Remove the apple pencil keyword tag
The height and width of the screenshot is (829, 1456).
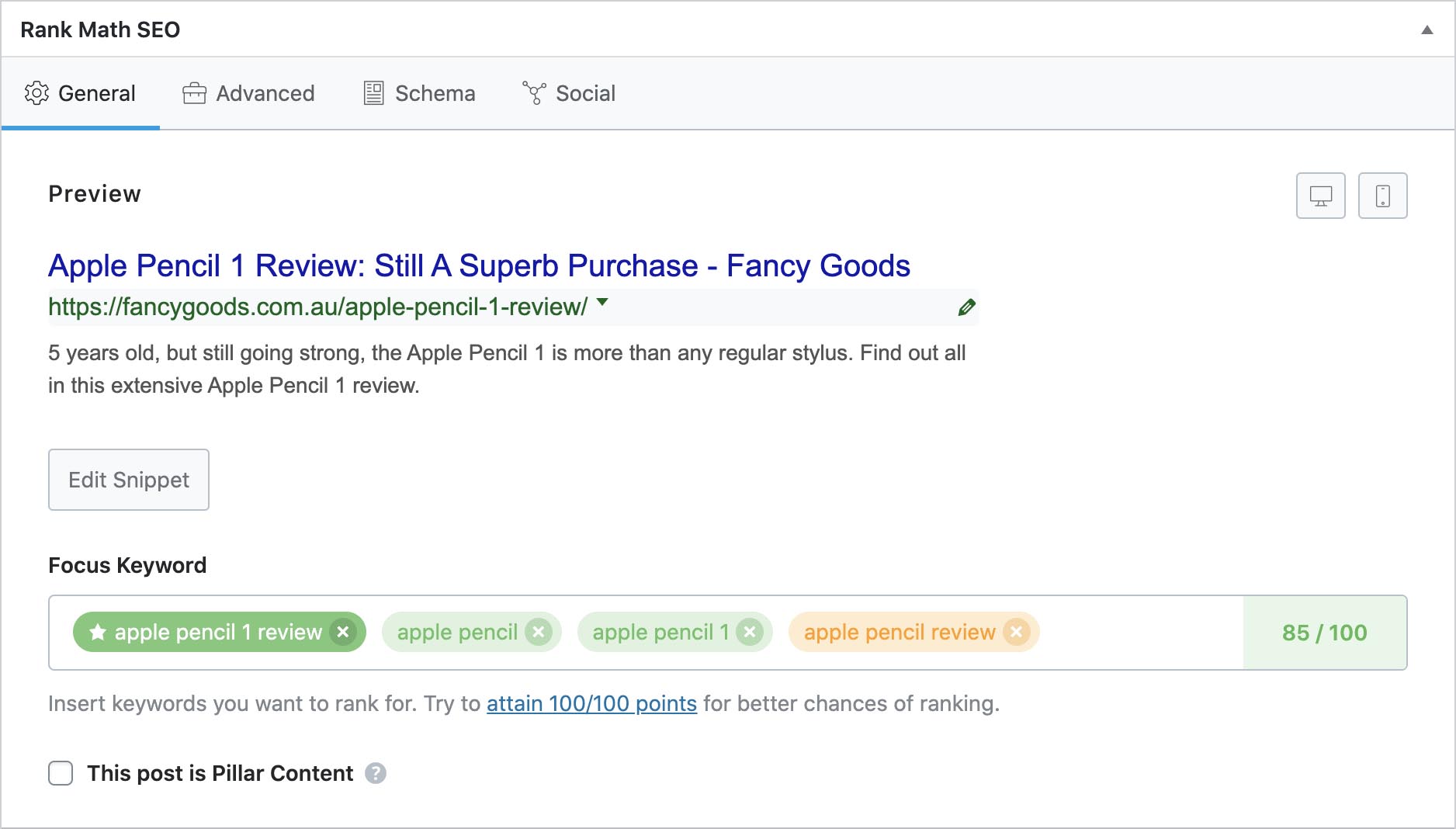(539, 632)
